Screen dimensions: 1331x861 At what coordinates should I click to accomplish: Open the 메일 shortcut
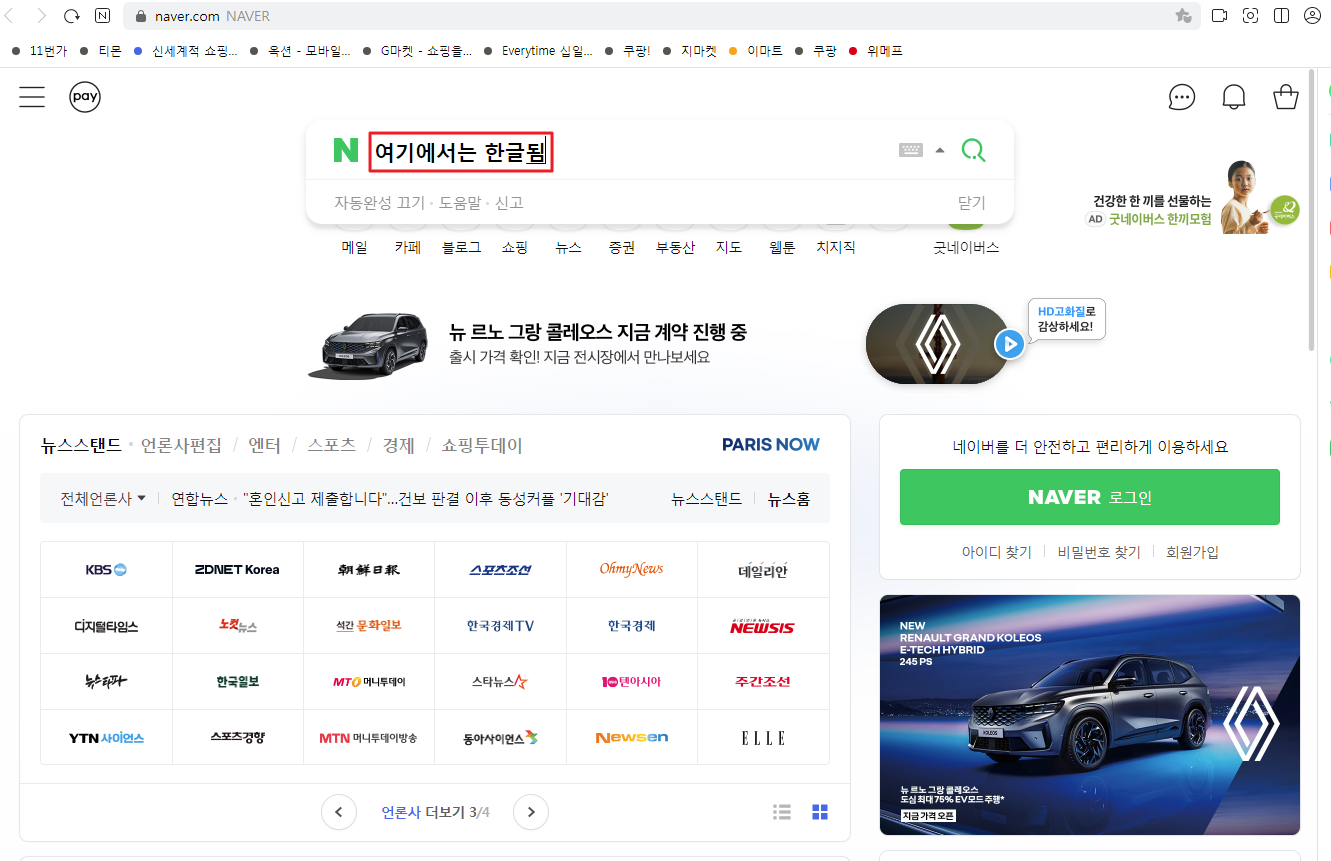354,247
